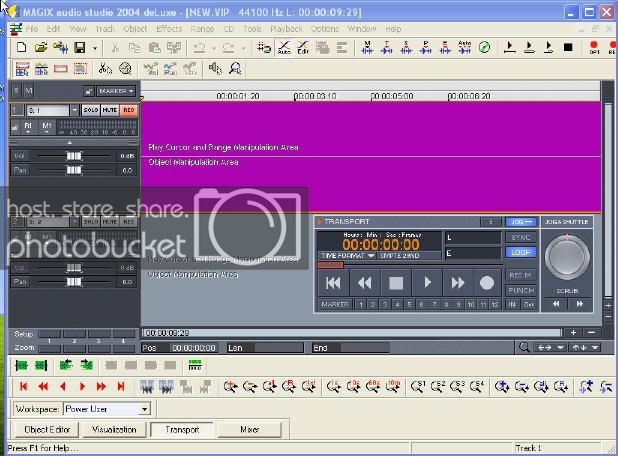
Task: Expand track 1 name dropdown arrow
Action: [x=74, y=110]
